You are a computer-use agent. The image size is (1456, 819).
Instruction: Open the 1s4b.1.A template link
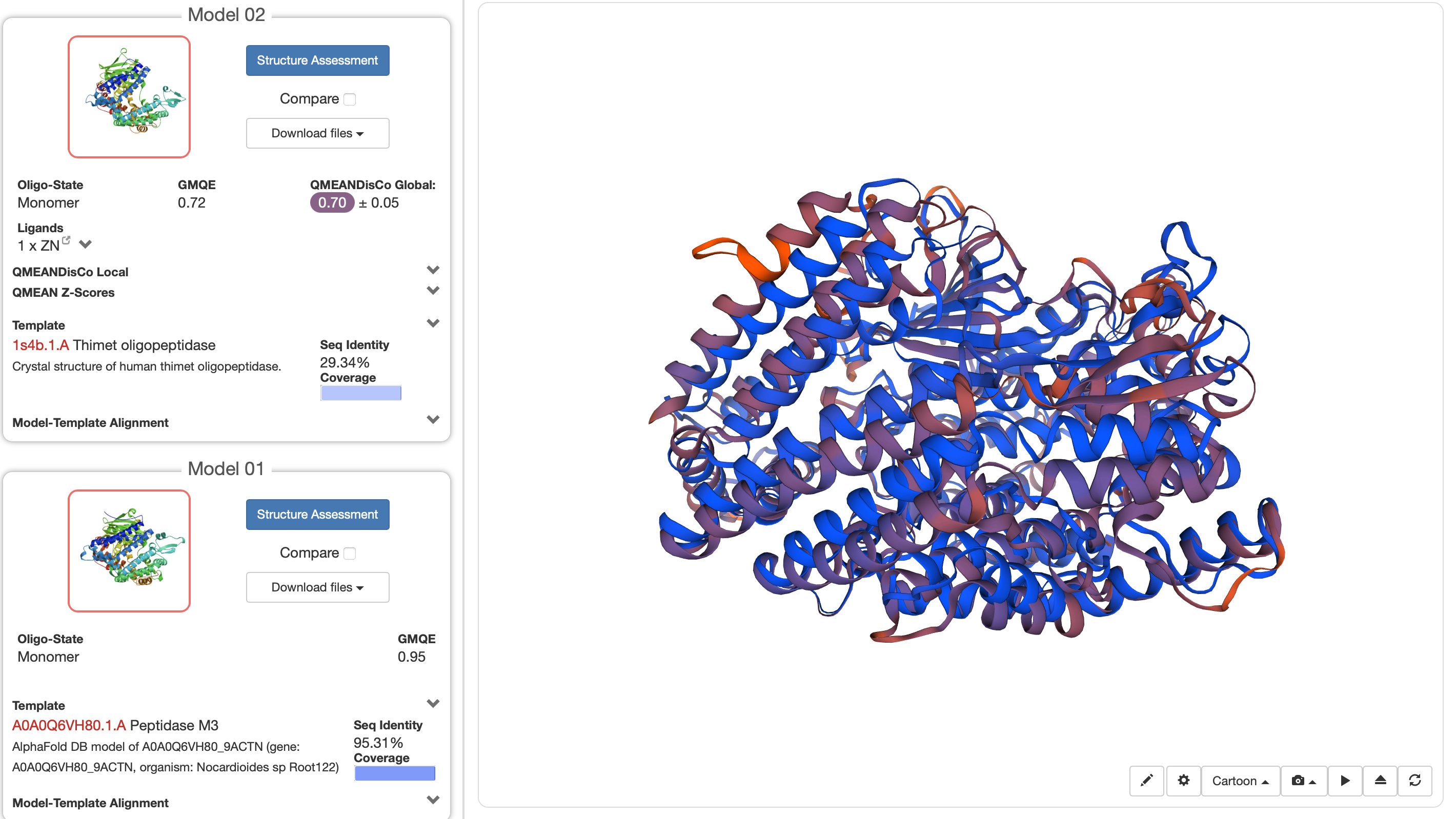pos(41,345)
